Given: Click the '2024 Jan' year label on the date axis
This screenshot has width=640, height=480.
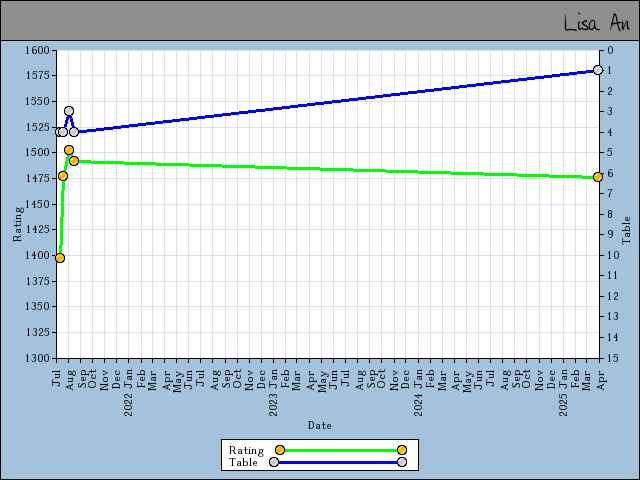Looking at the screenshot, I should [418, 393].
